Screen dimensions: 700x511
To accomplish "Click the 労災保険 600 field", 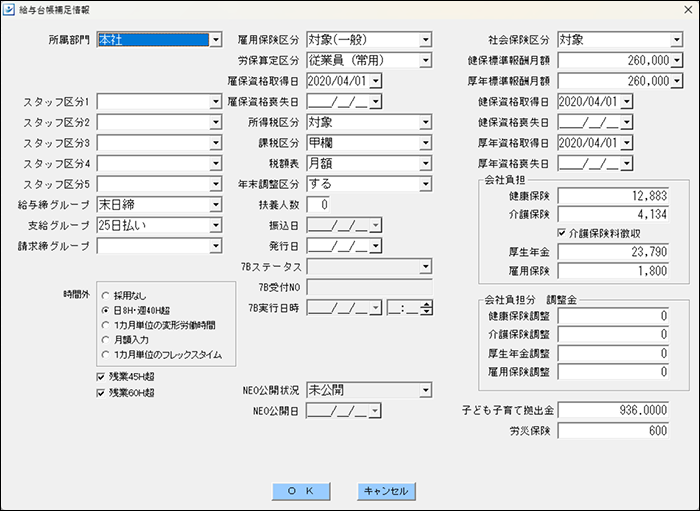I will [x=613, y=430].
